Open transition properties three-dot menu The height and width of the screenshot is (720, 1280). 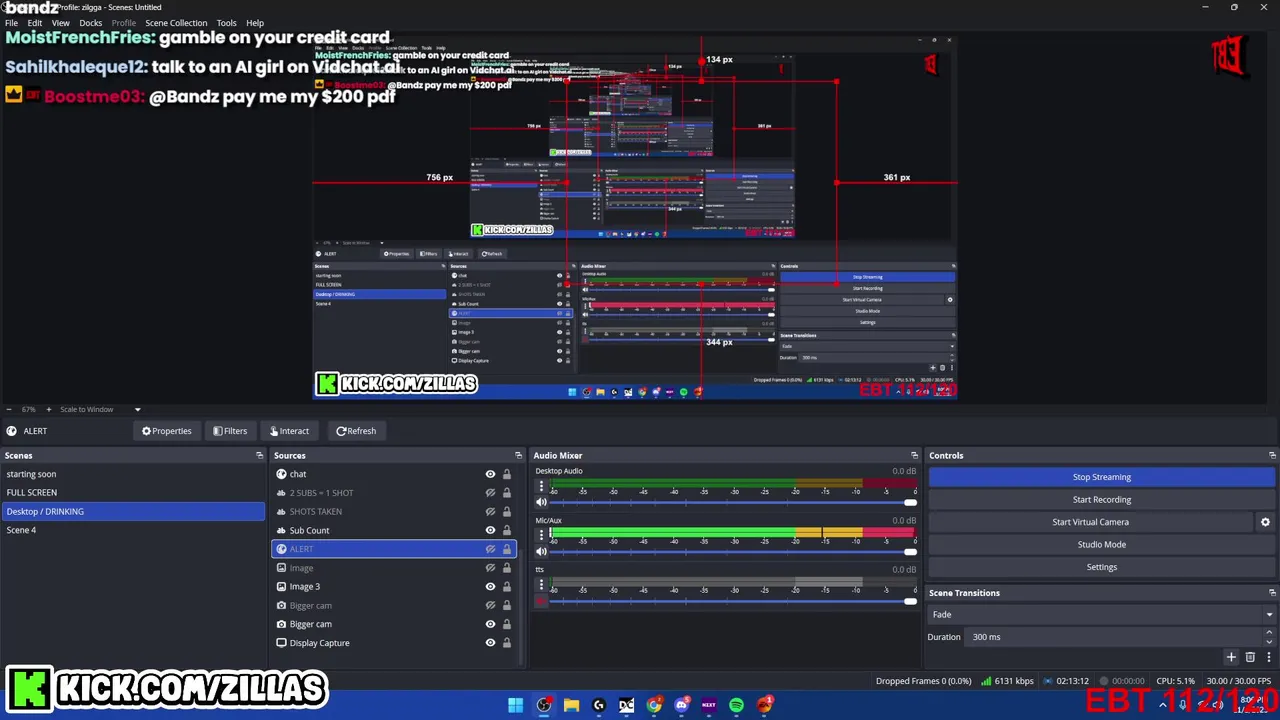point(1268,657)
